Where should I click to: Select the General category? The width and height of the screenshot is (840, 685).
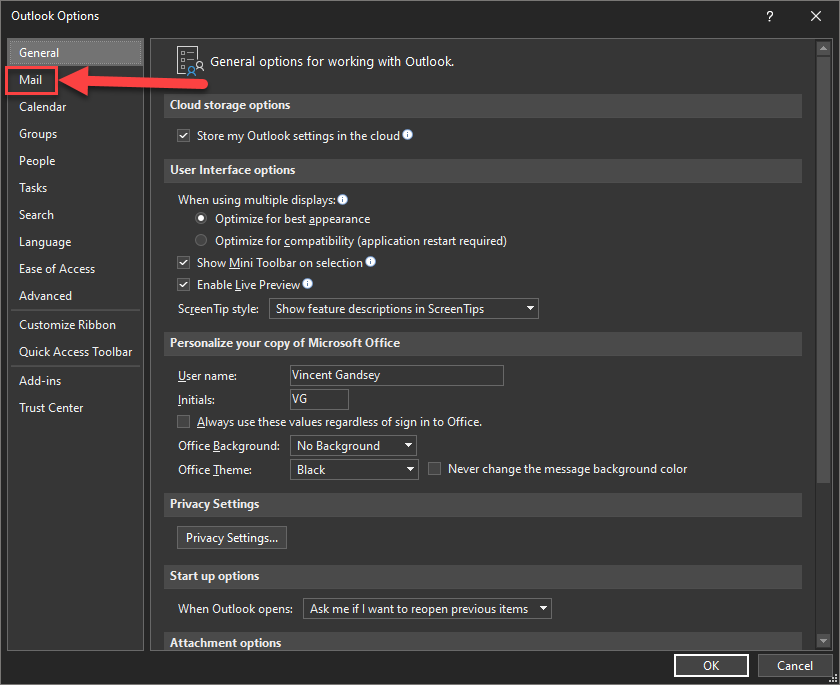point(76,53)
